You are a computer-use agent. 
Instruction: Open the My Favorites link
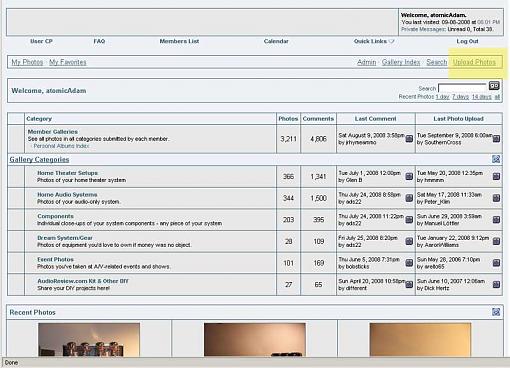68,62
